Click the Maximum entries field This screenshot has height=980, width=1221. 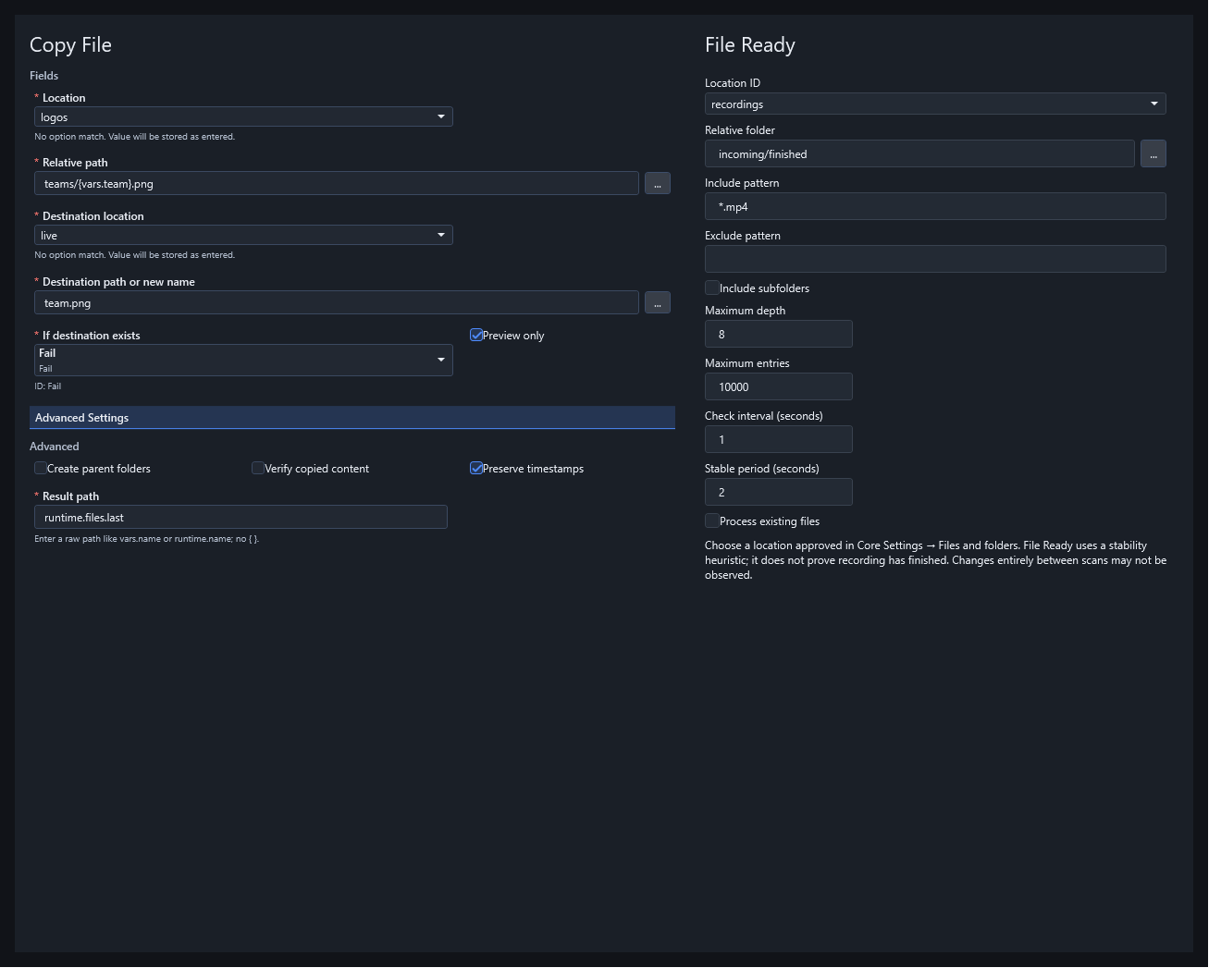tap(779, 386)
